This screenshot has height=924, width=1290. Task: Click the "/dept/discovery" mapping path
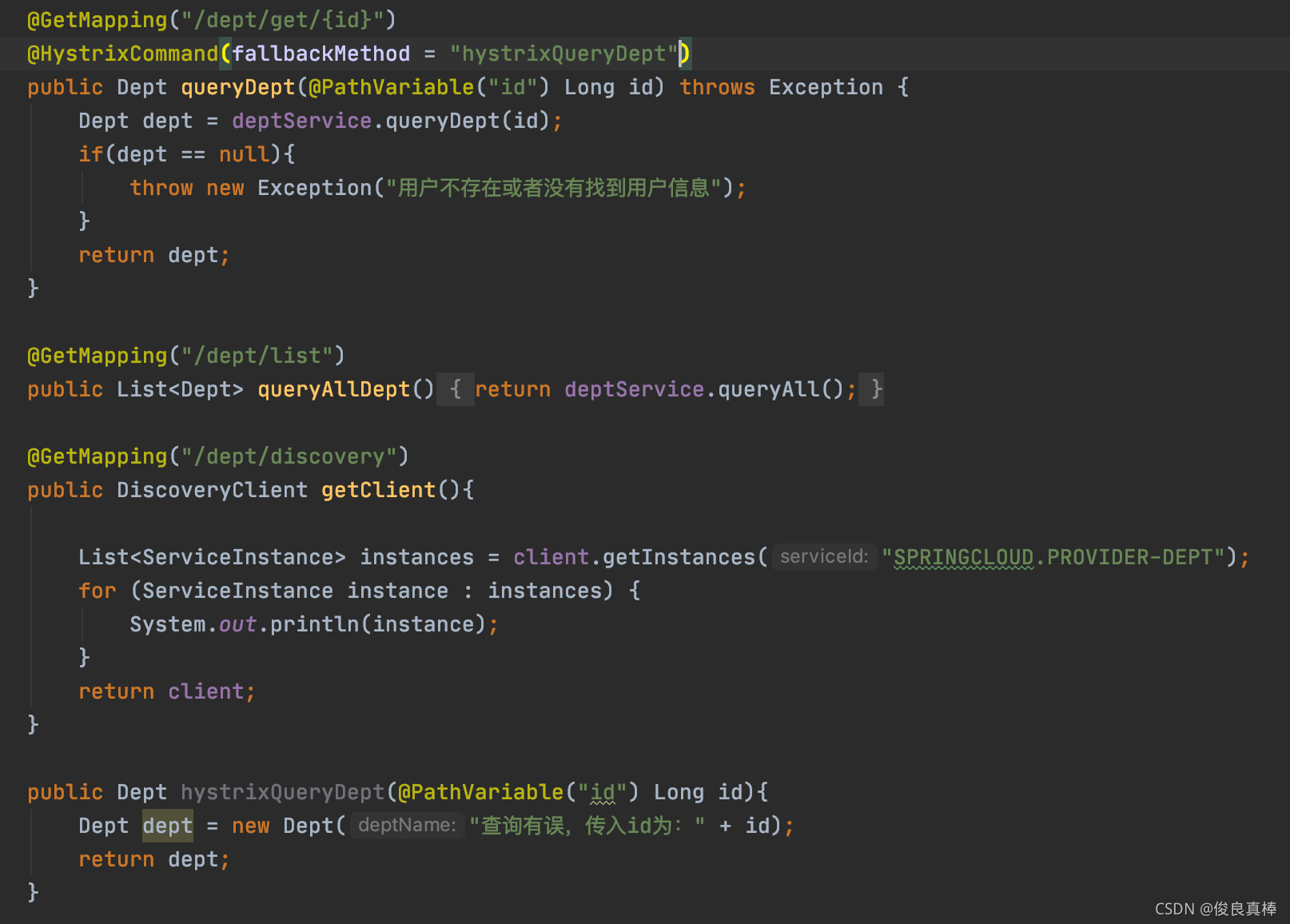tap(289, 456)
